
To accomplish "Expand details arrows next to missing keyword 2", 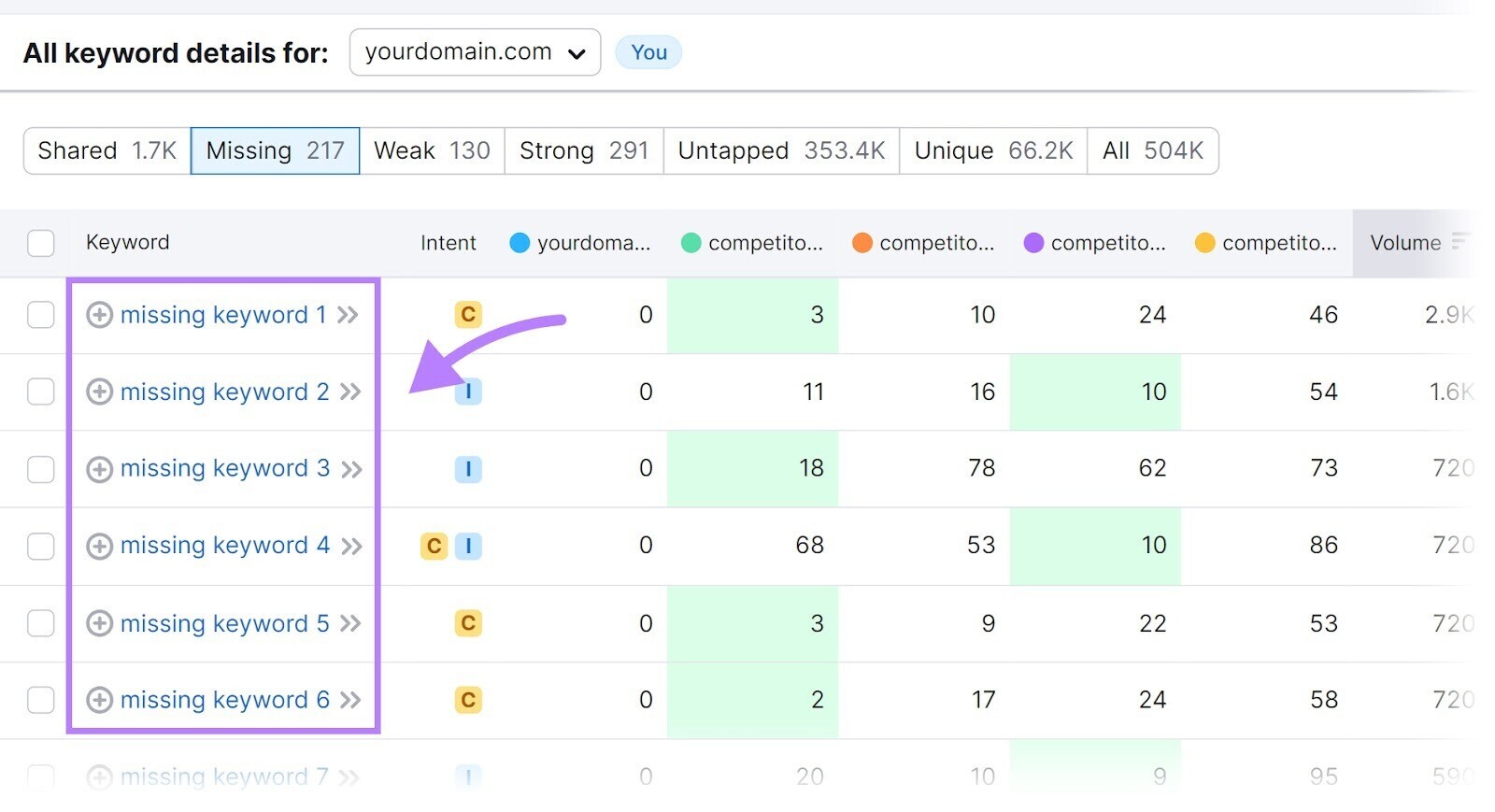I will pos(350,392).
